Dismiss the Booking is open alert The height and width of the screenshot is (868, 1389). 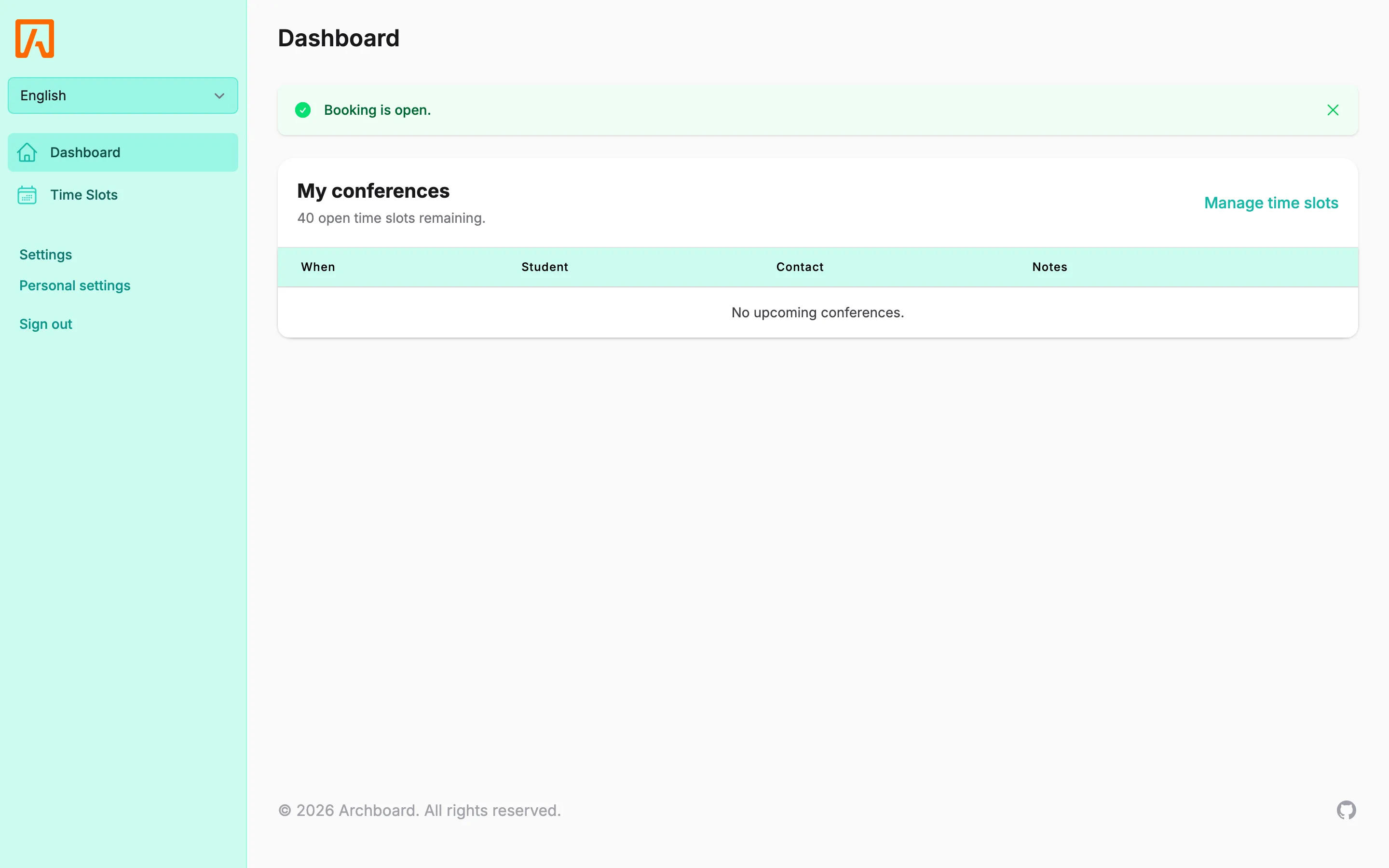tap(1333, 110)
